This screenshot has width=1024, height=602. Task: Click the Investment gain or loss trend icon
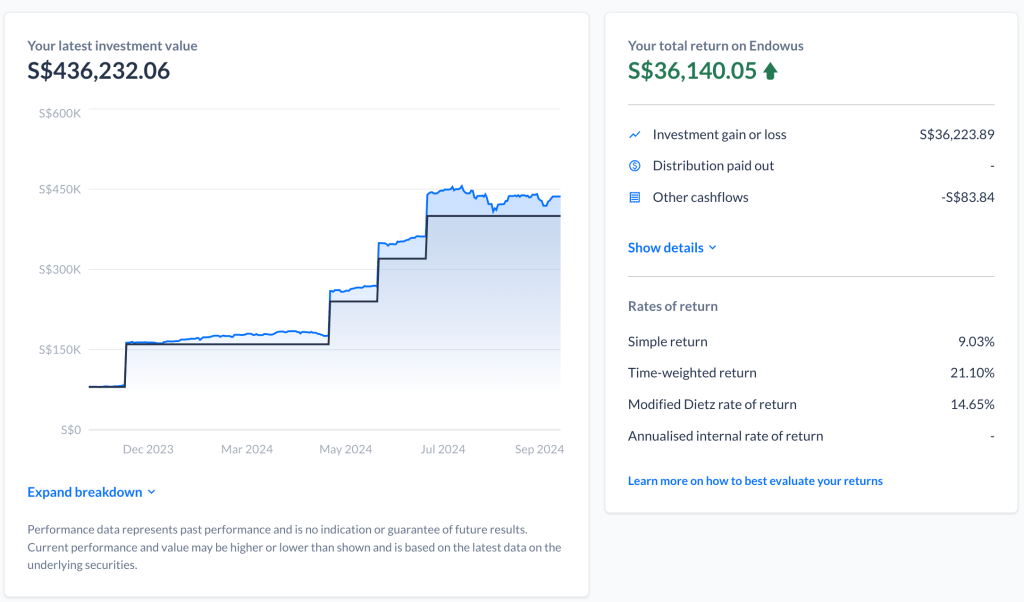tap(634, 135)
